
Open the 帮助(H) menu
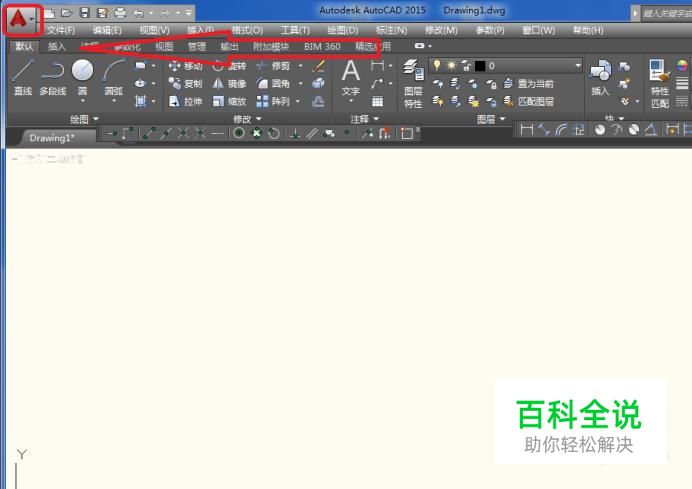[588, 30]
